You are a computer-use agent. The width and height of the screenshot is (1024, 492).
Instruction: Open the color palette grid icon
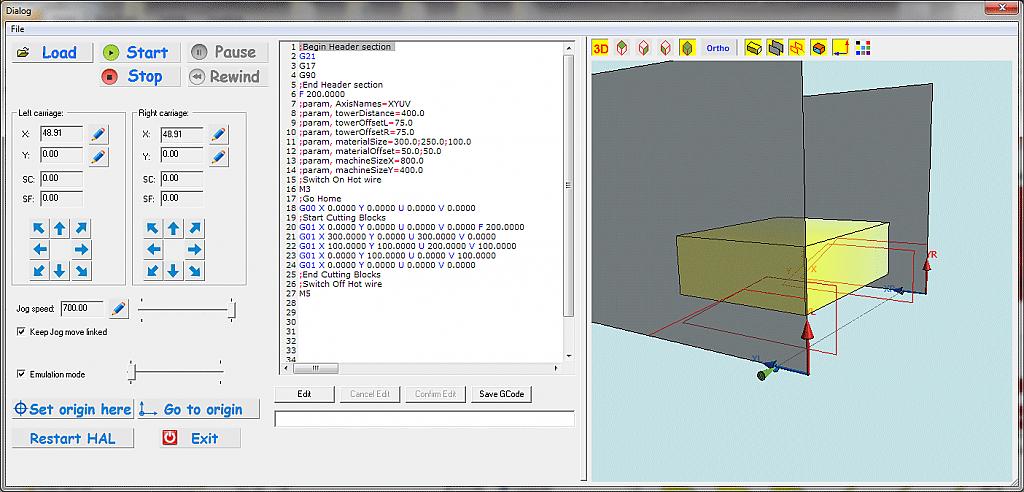864,48
